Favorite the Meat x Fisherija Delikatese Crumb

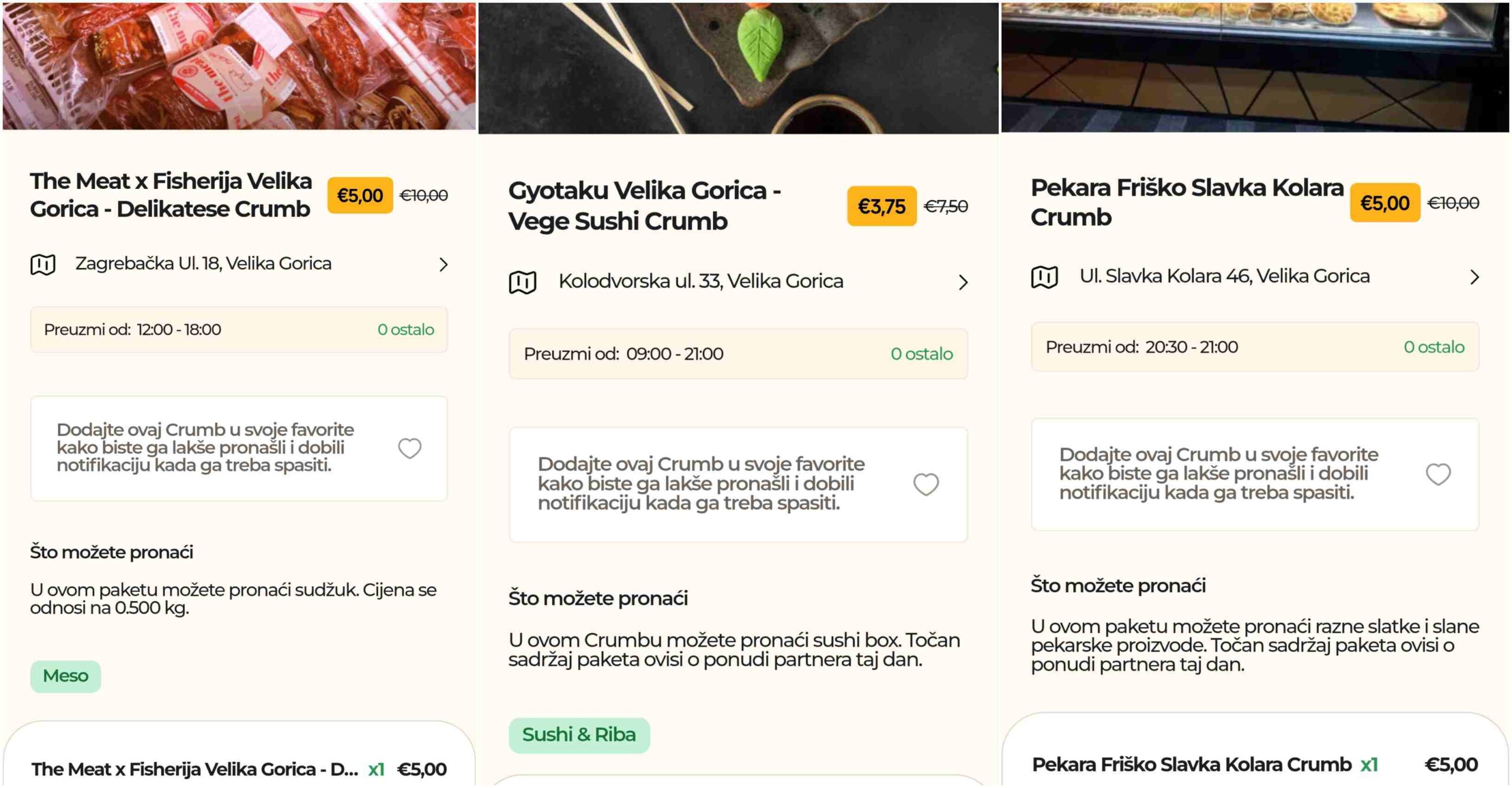click(x=409, y=449)
